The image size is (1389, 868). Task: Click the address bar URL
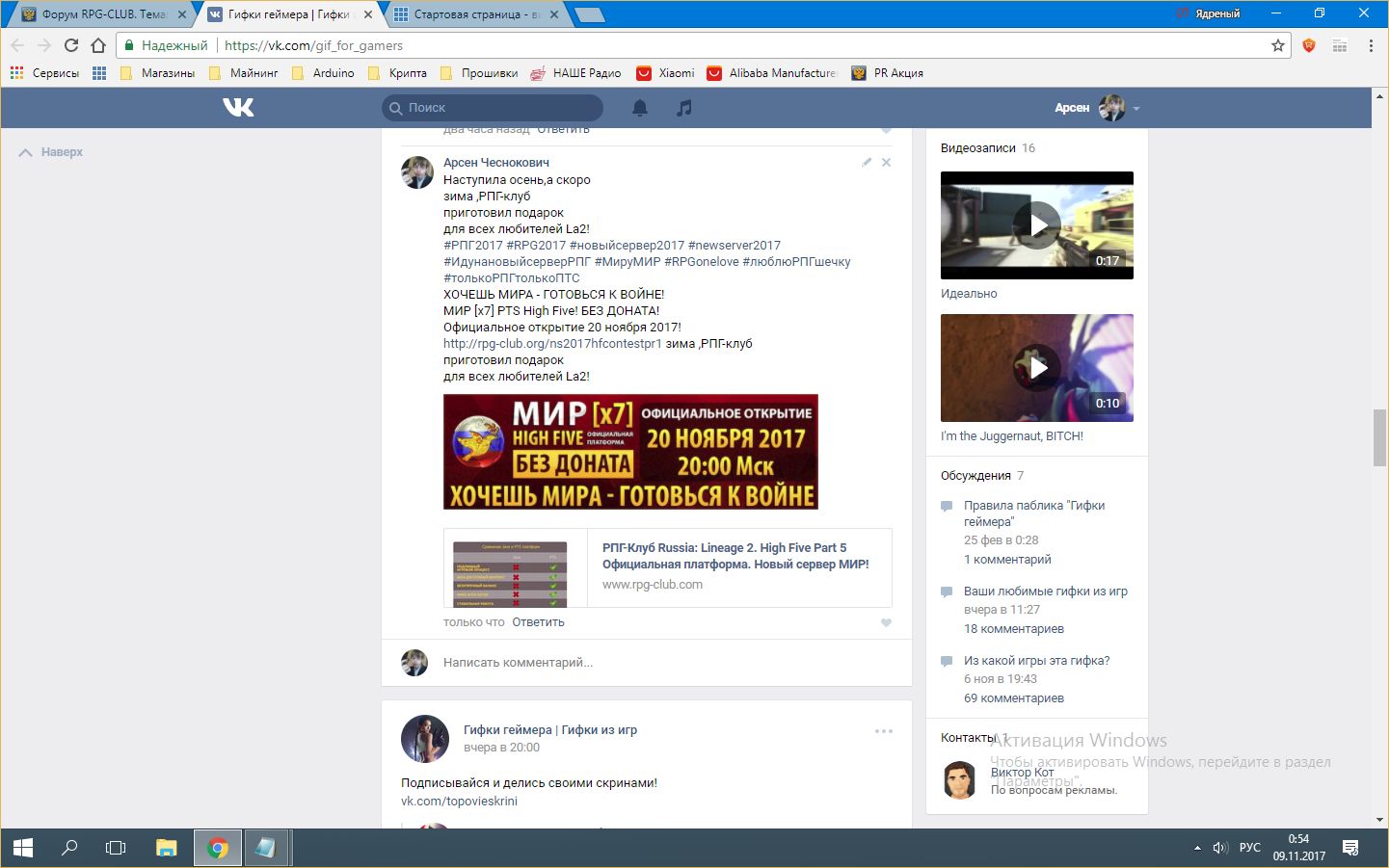click(313, 45)
